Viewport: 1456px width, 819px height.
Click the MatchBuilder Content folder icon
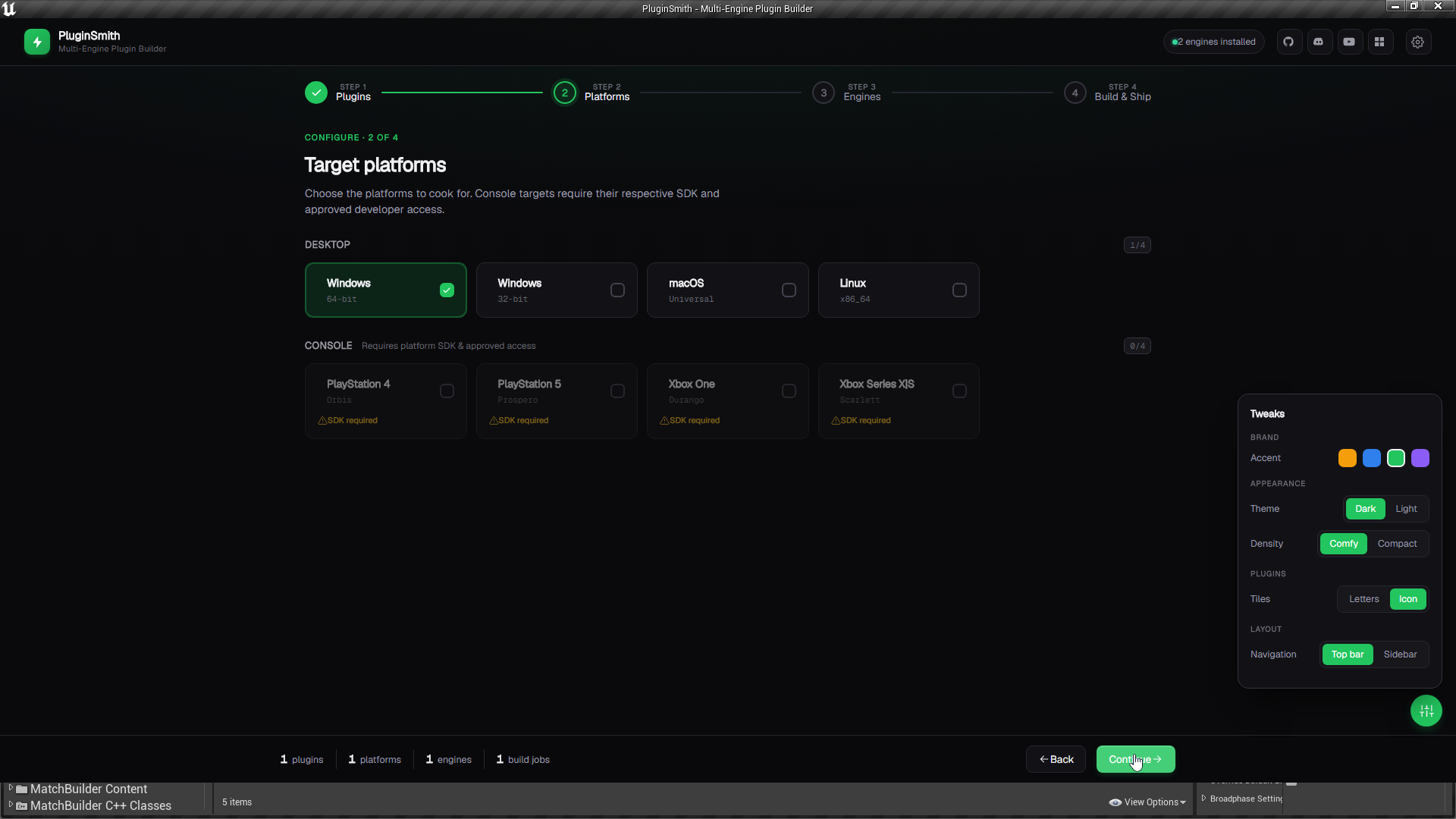tap(22, 789)
